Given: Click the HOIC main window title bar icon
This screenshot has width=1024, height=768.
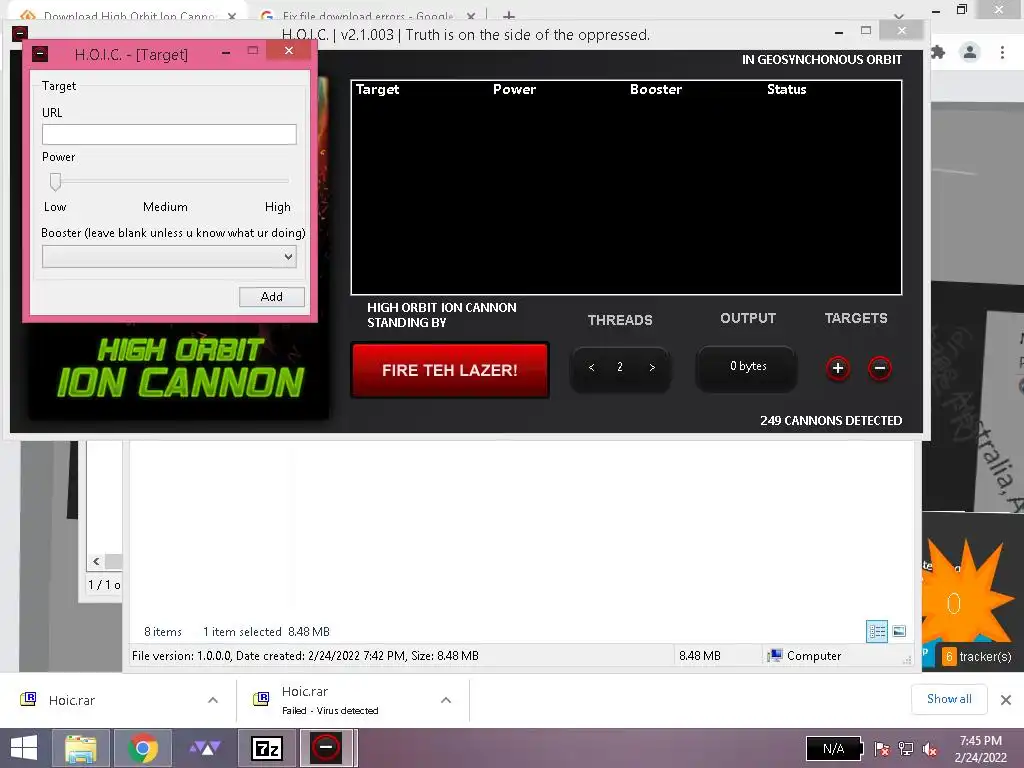Looking at the screenshot, I should tap(20, 33).
